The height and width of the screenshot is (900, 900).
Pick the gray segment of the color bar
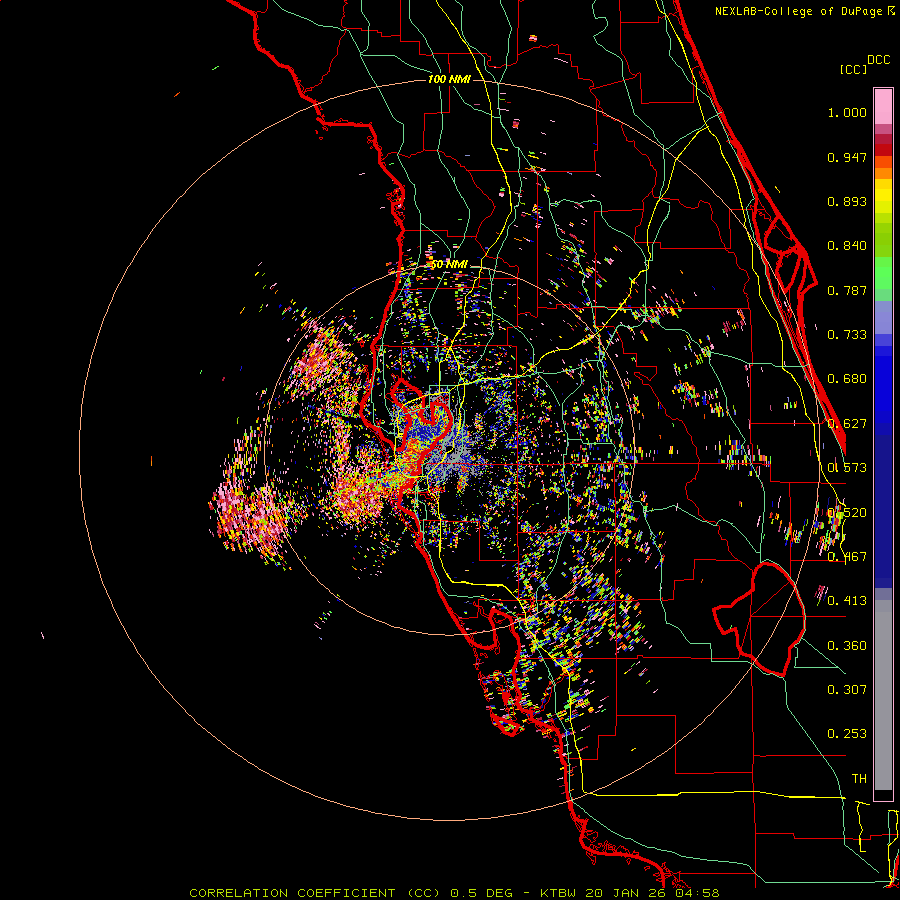(x=883, y=695)
